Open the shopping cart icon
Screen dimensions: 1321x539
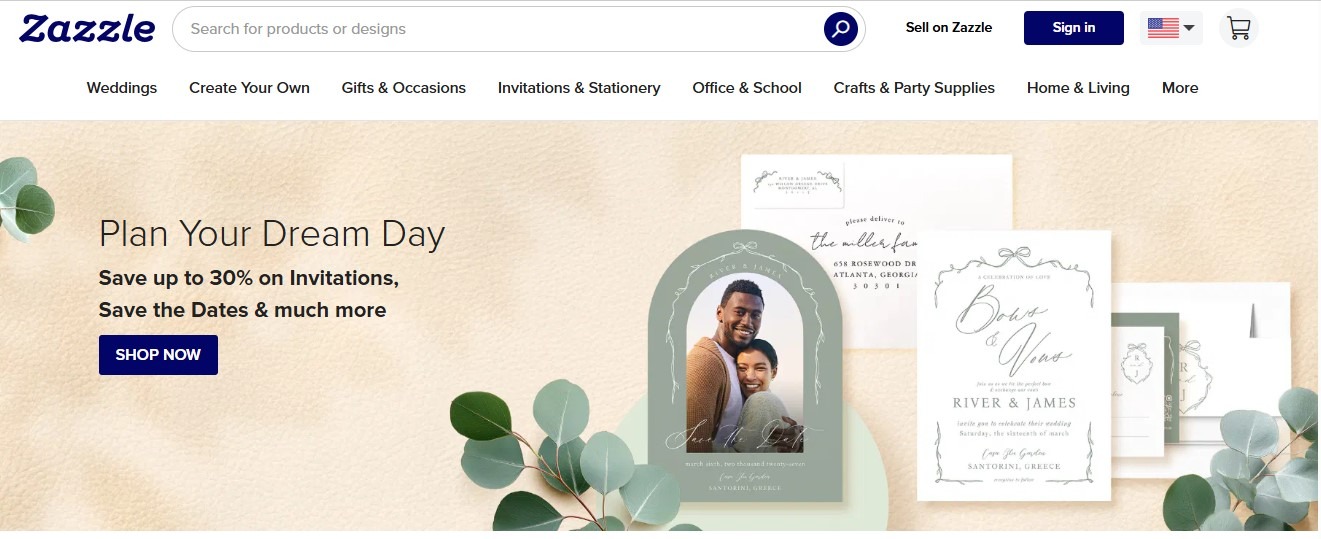click(x=1239, y=28)
